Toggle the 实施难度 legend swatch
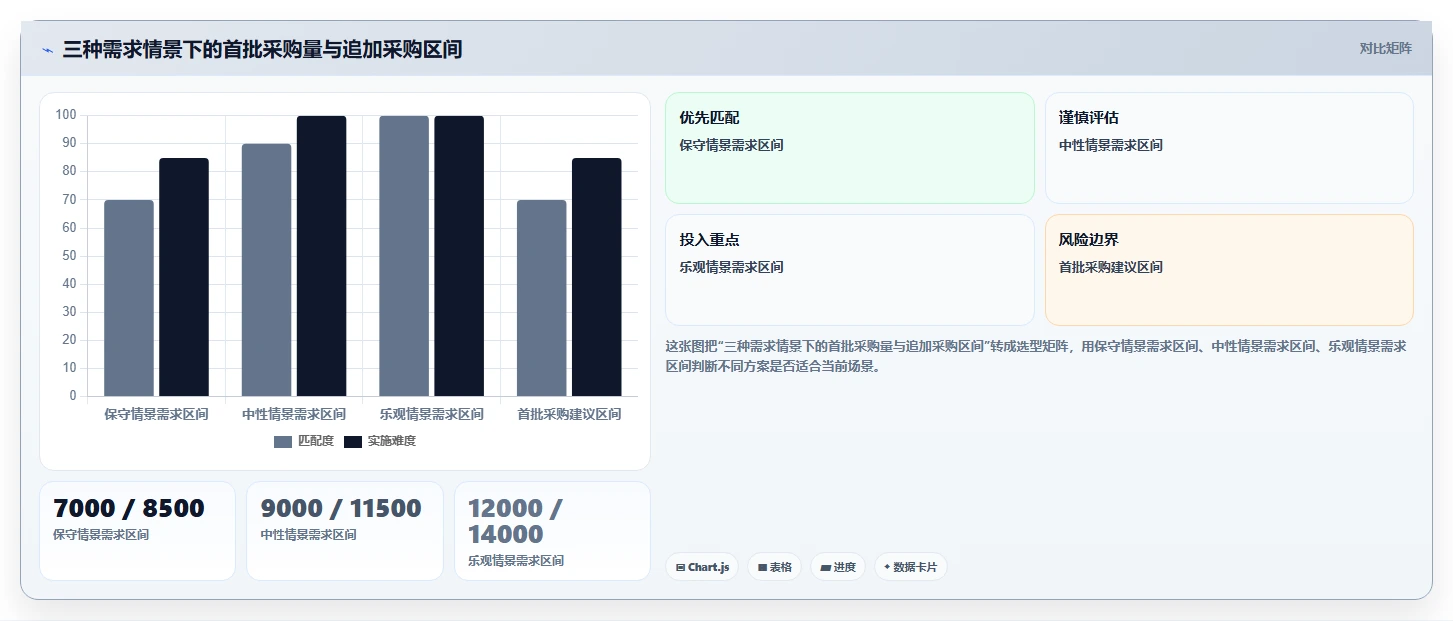The image size is (1453, 621). coord(353,441)
